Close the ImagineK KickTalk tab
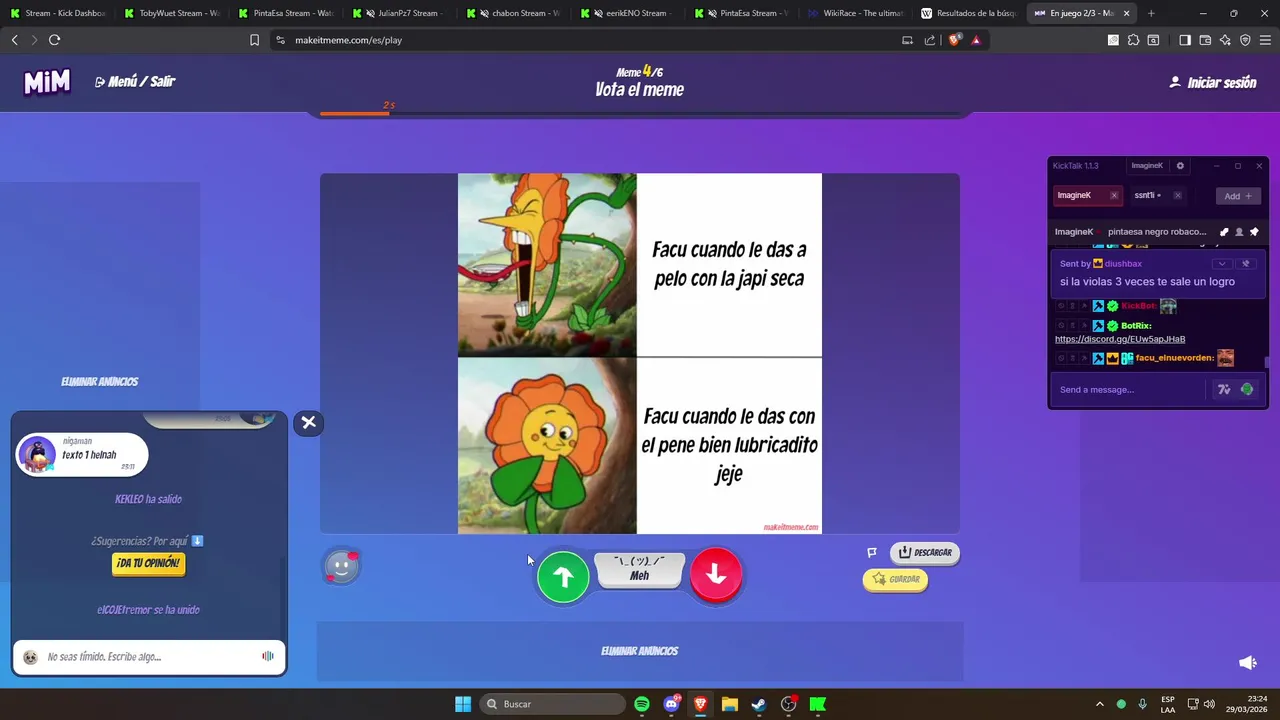1280x720 pixels. (x=1114, y=196)
